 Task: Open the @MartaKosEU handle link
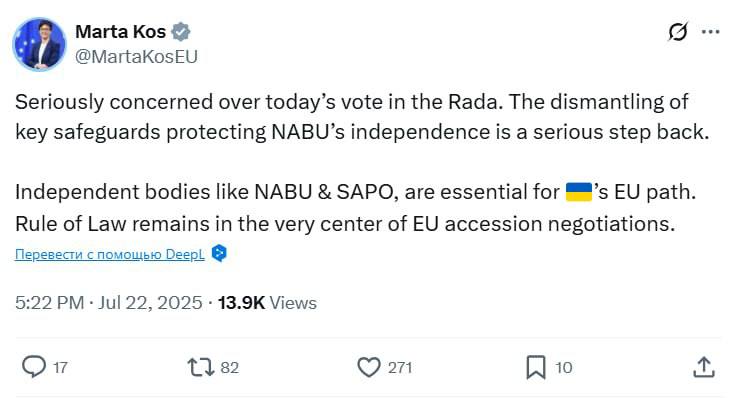136,56
